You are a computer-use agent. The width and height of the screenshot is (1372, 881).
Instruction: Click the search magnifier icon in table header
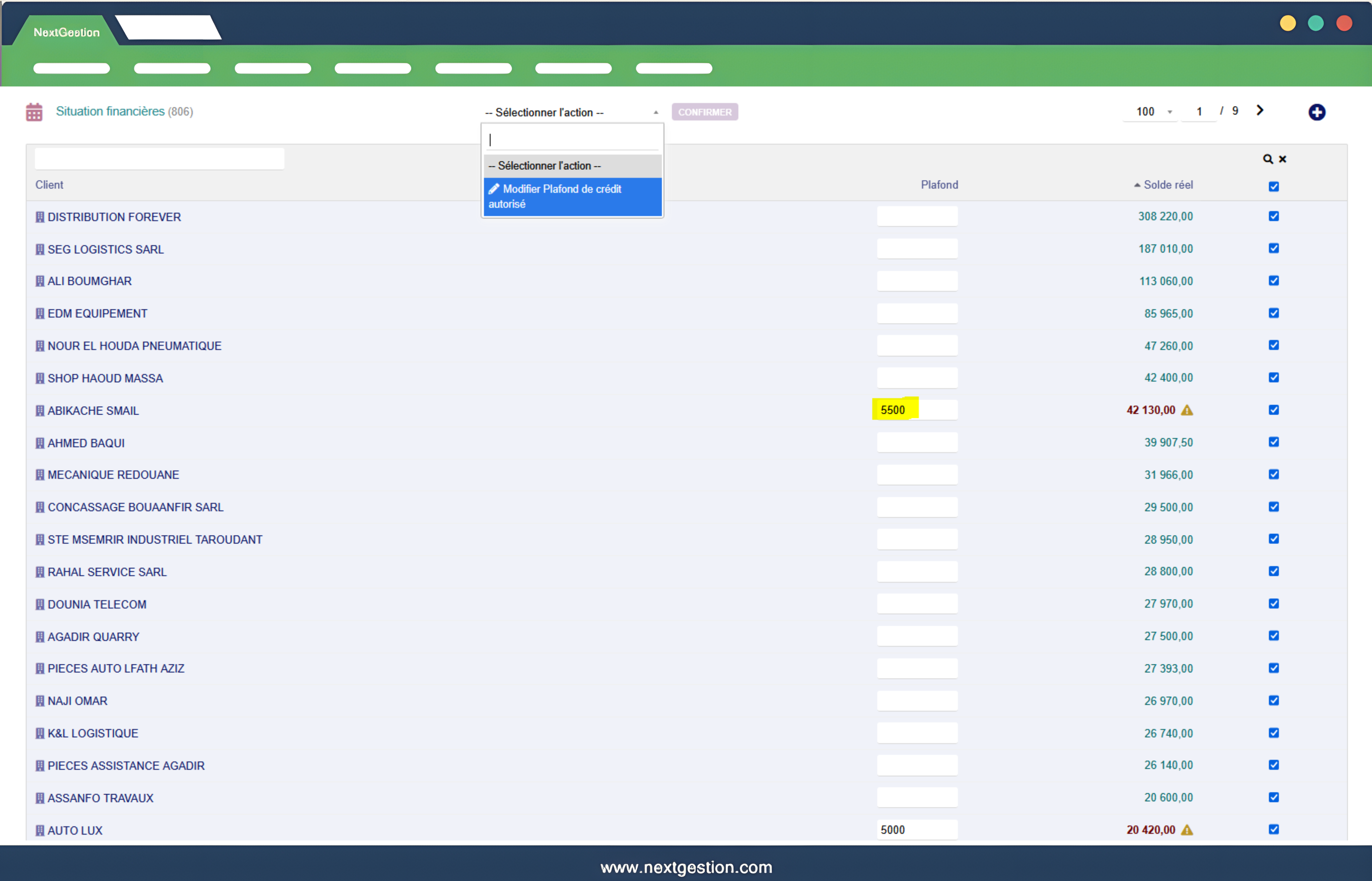point(1267,159)
